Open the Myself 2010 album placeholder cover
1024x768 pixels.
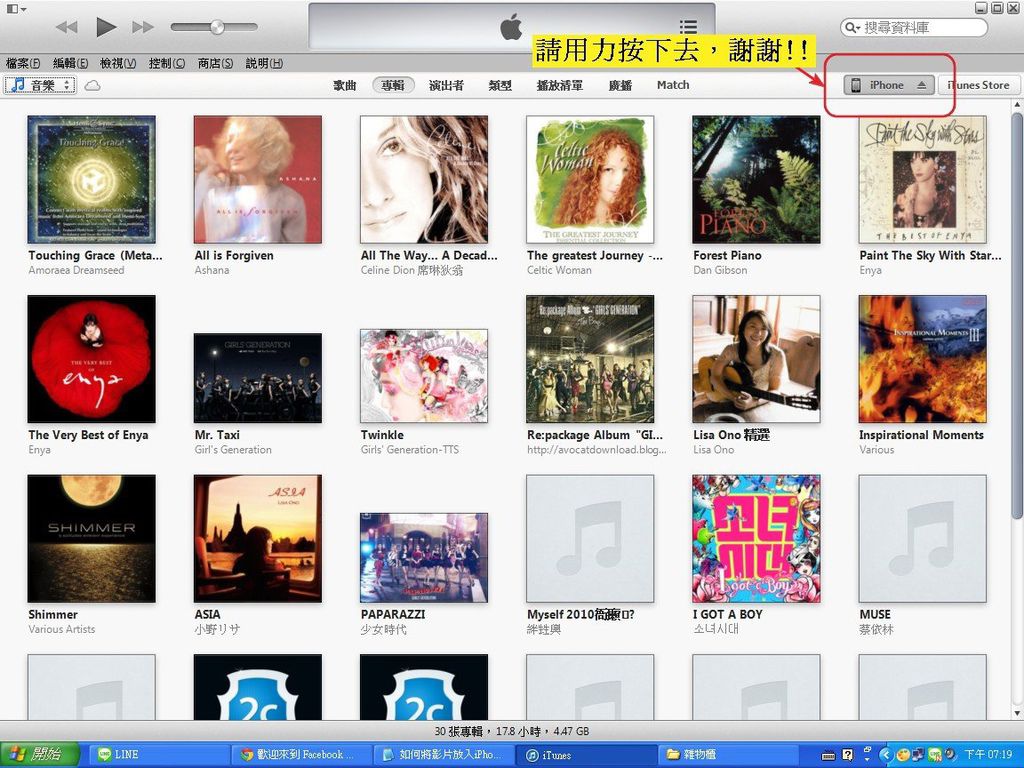click(590, 539)
